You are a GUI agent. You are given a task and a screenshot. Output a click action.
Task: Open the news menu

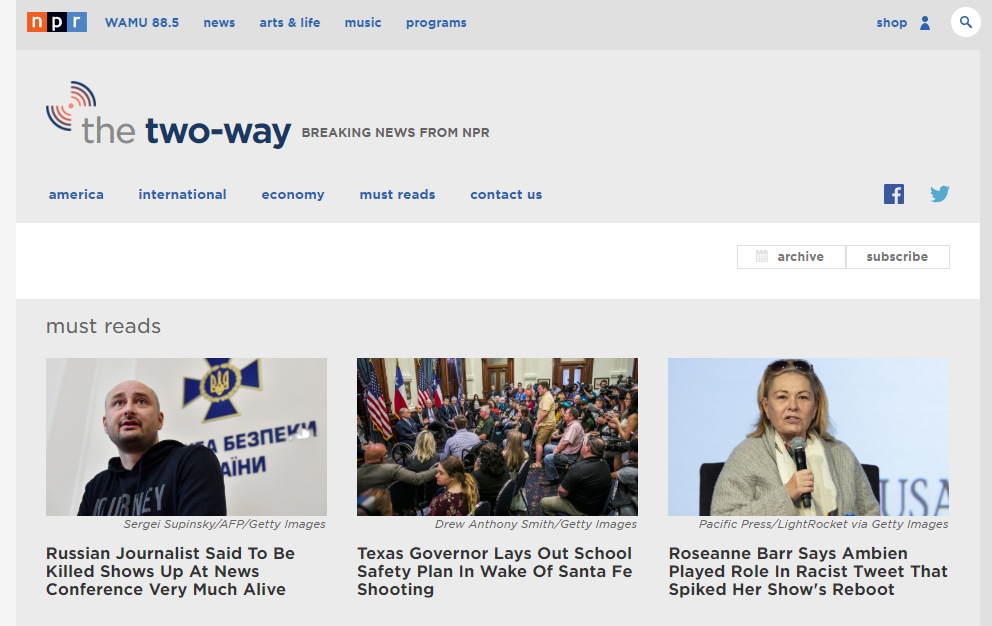point(219,23)
